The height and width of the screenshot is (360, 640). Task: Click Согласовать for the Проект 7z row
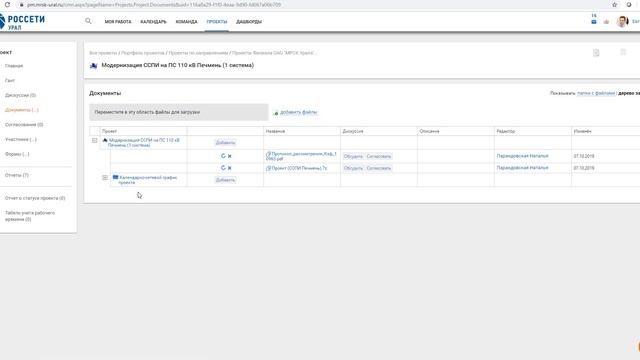pos(379,168)
